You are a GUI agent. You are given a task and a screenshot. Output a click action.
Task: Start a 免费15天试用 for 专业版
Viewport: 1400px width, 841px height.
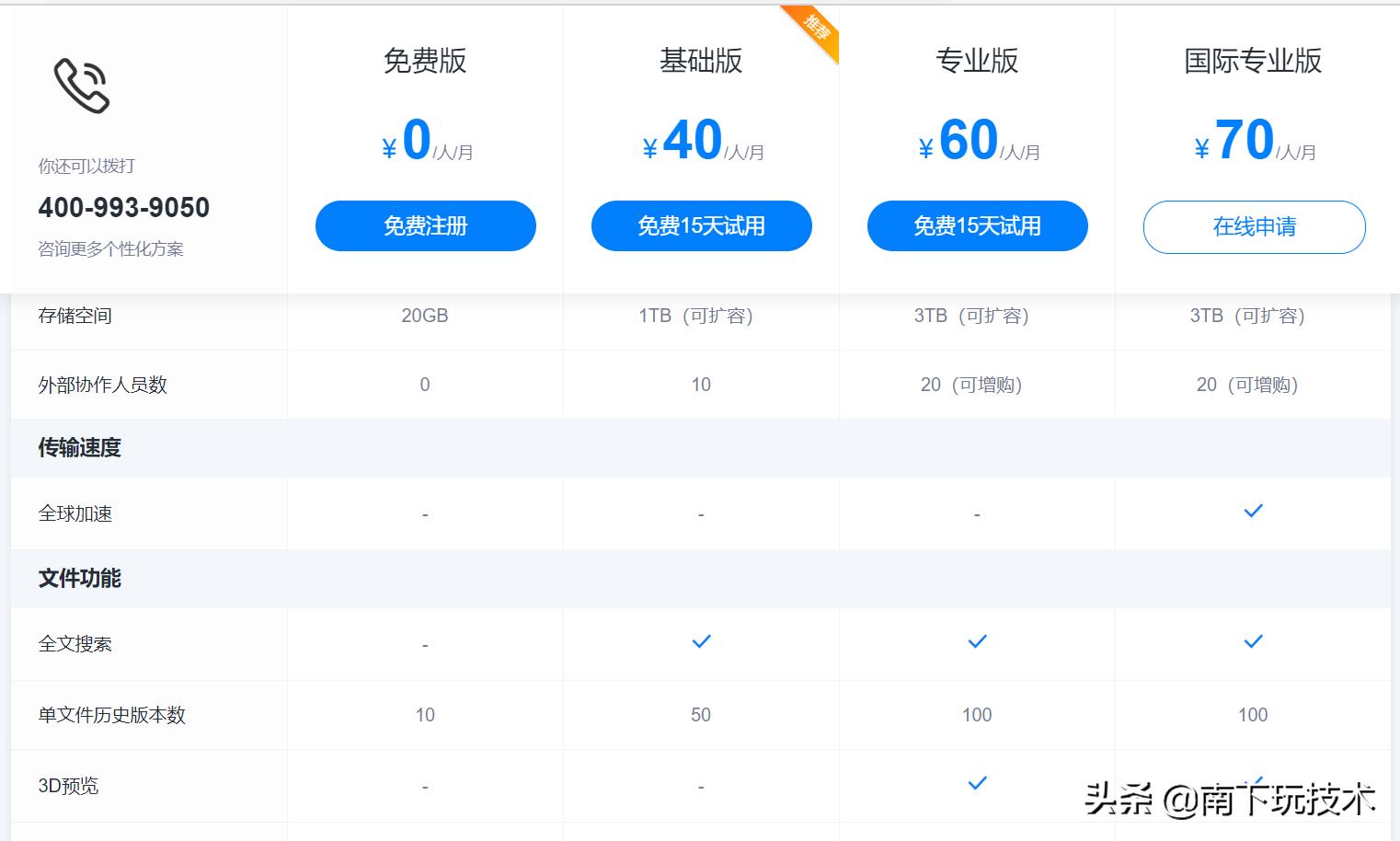tap(977, 225)
